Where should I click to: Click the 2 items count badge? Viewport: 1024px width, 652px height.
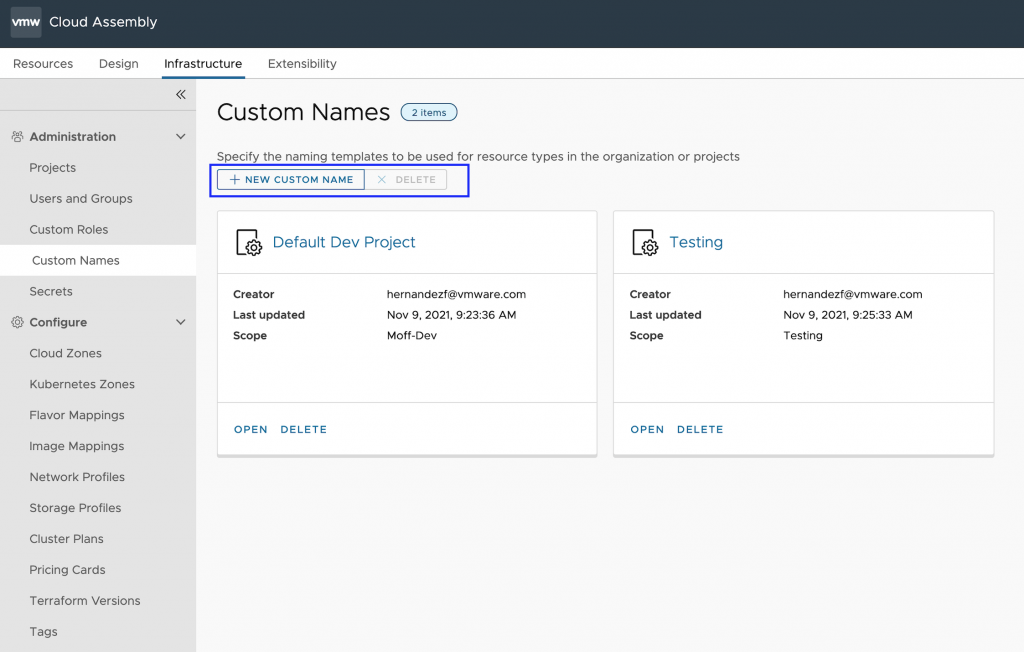point(429,113)
